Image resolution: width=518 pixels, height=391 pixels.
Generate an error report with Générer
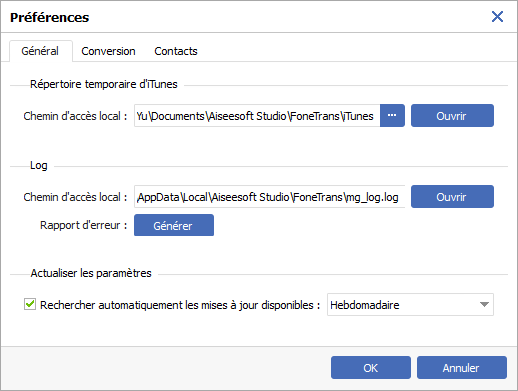(x=174, y=225)
